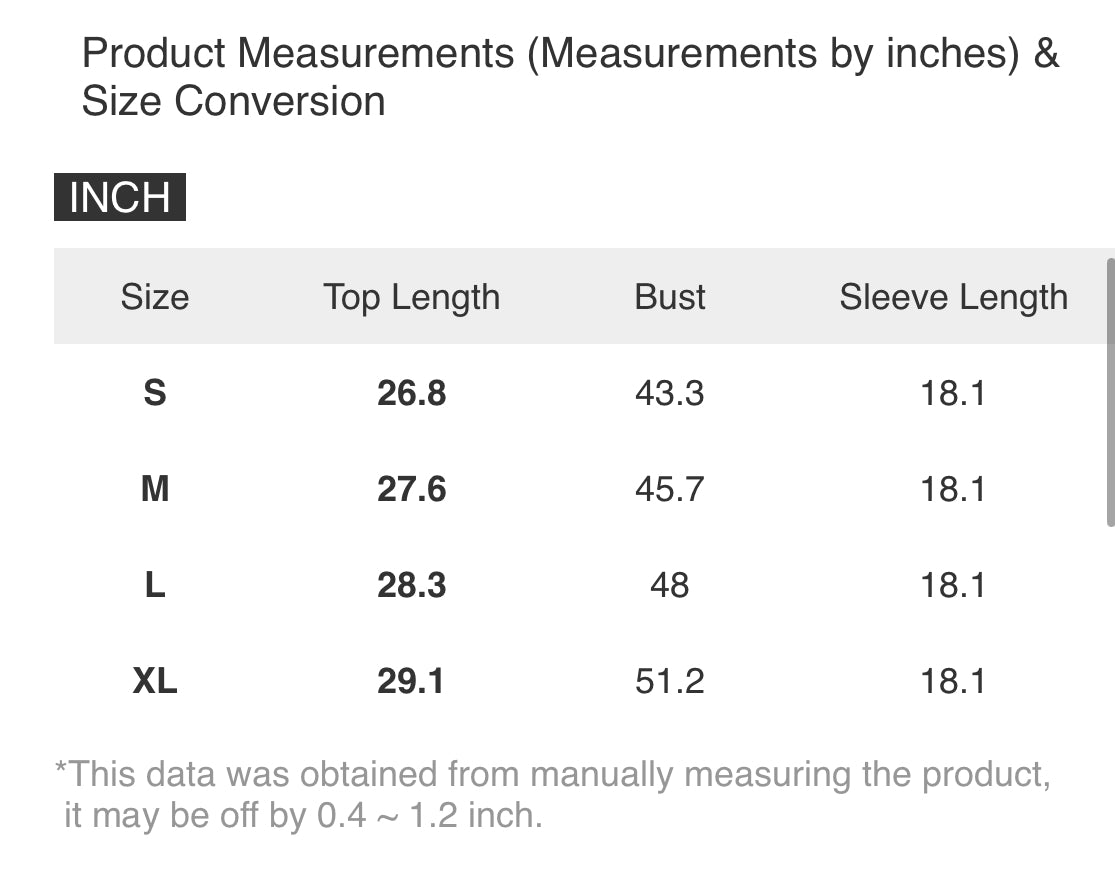
Task: Click the 28.3 top length value
Action: 411,585
